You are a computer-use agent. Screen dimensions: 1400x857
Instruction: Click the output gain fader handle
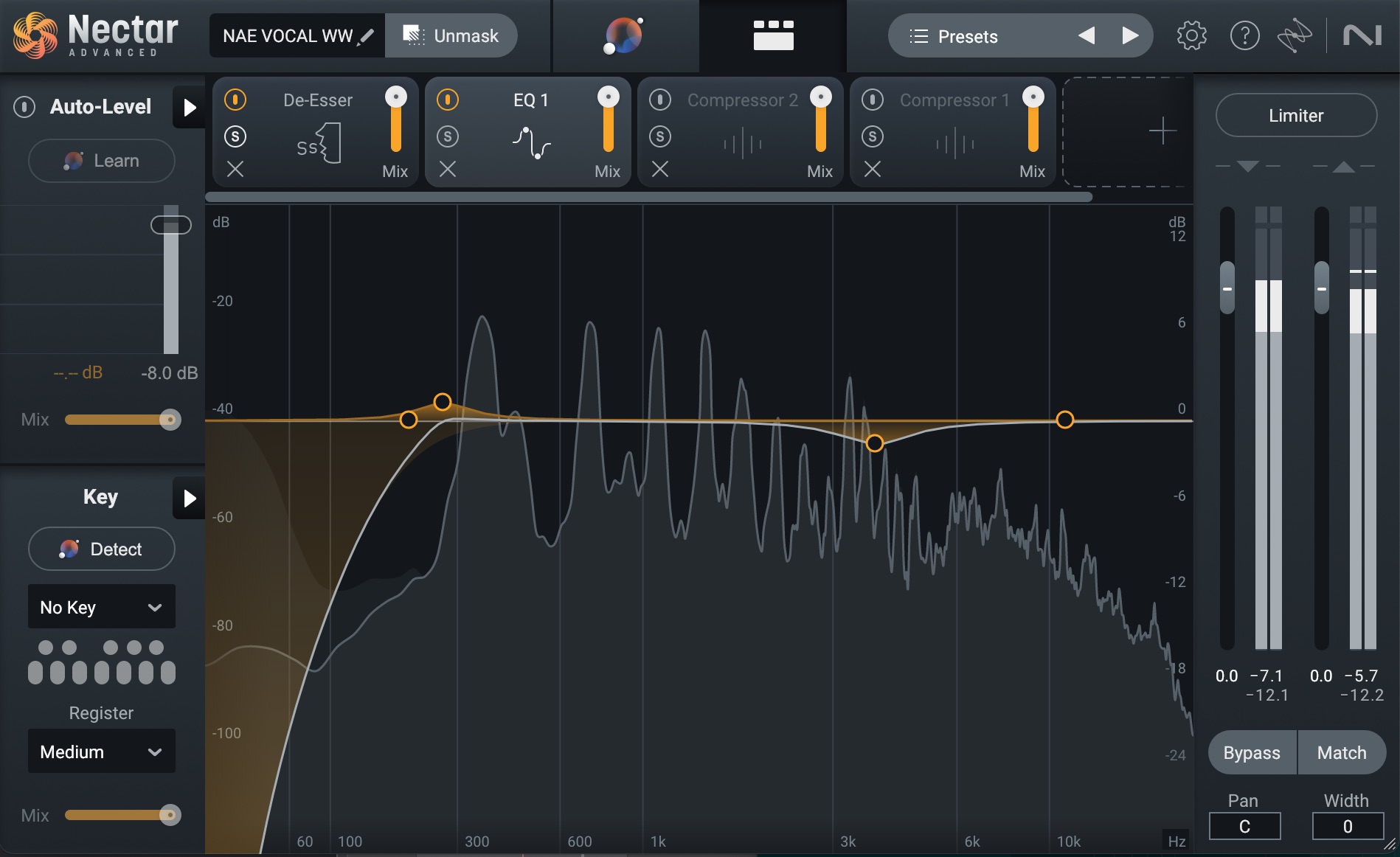point(1322,288)
